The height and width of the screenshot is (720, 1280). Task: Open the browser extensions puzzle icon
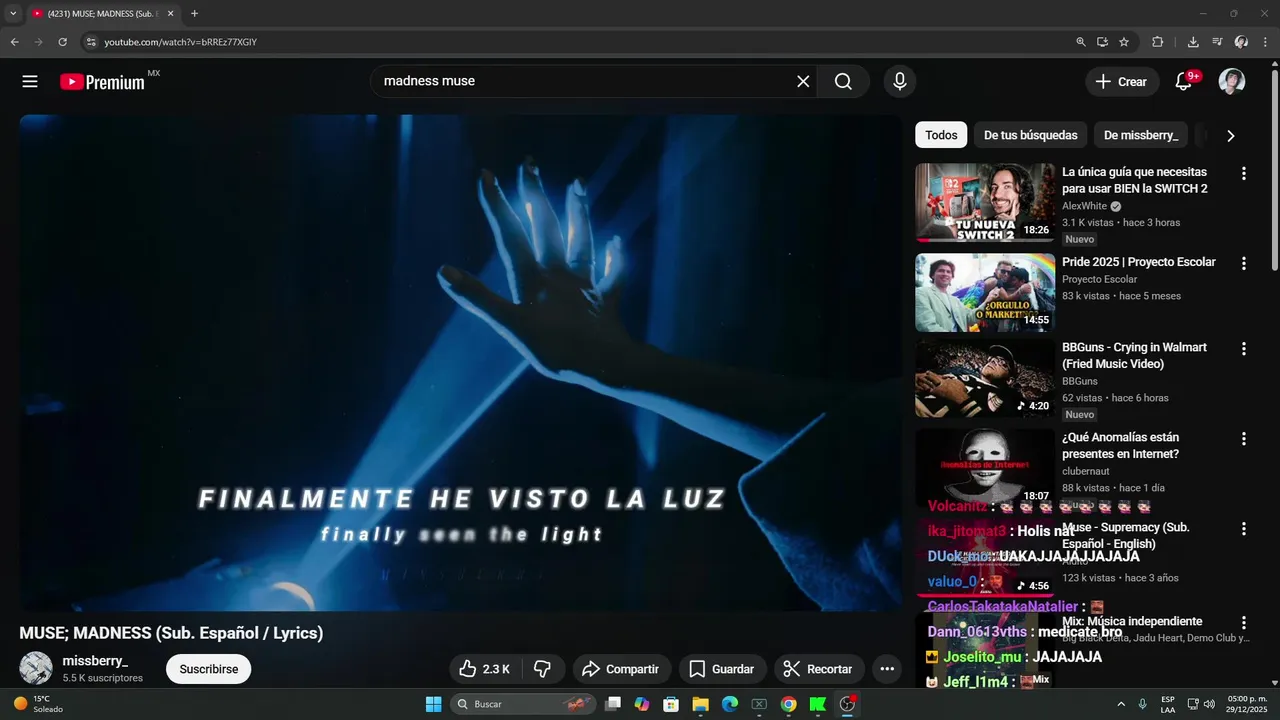1158,42
